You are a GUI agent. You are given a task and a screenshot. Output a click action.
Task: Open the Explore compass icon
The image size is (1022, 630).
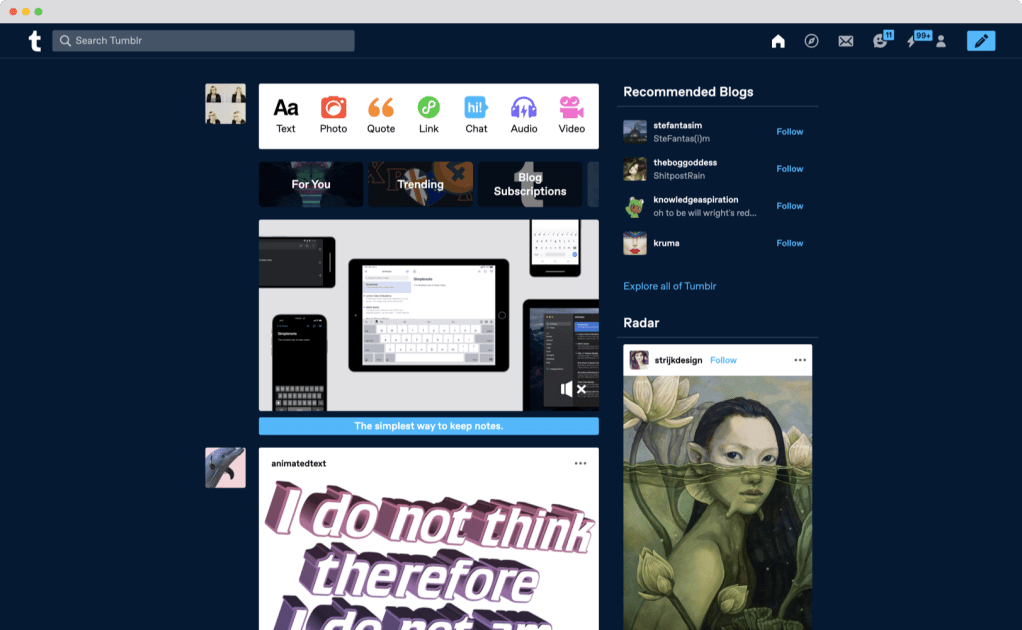click(x=811, y=41)
